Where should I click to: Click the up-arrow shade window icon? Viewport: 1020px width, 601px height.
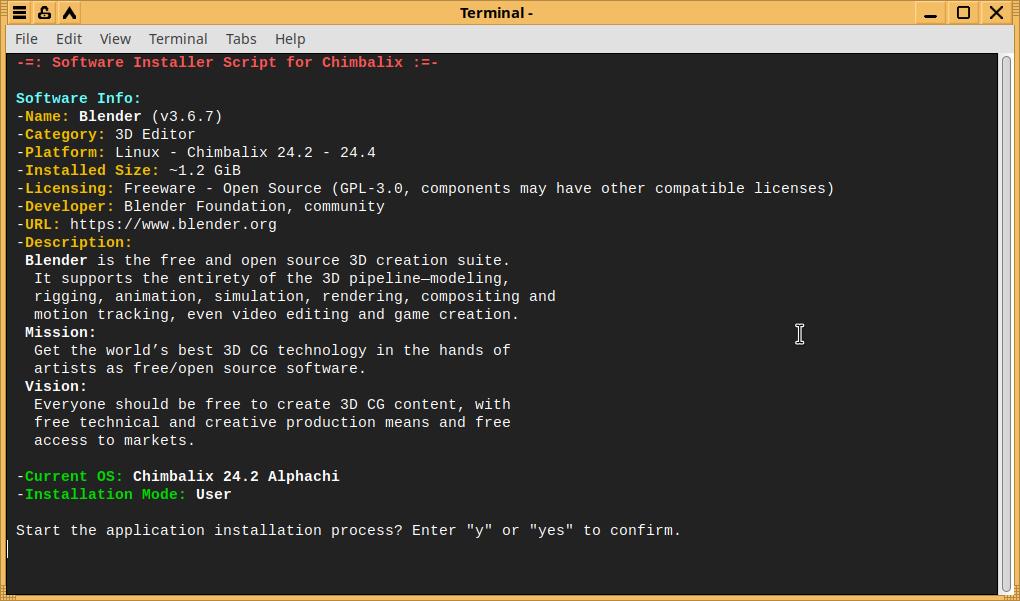pos(69,13)
